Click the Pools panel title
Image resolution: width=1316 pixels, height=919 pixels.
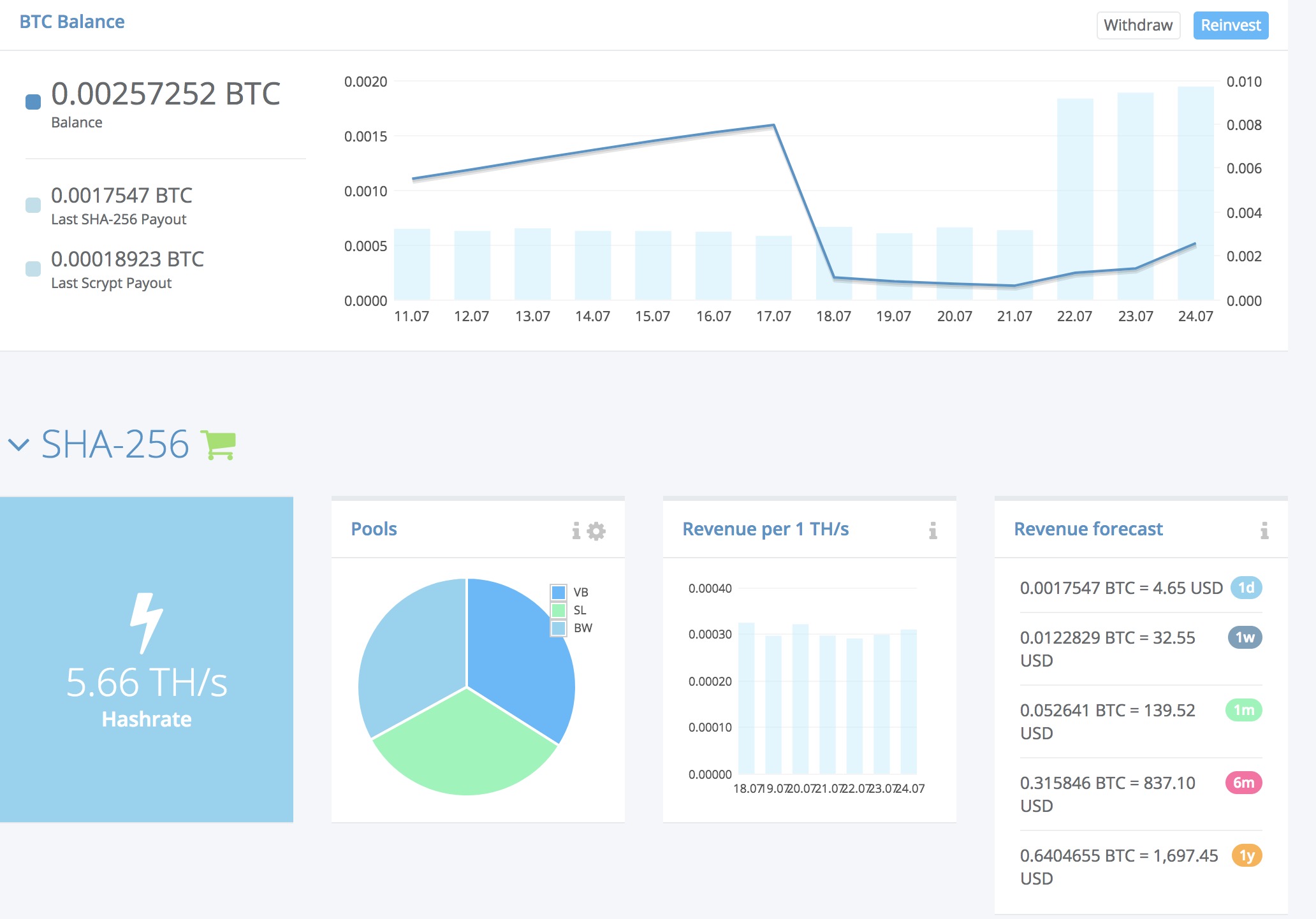374,529
